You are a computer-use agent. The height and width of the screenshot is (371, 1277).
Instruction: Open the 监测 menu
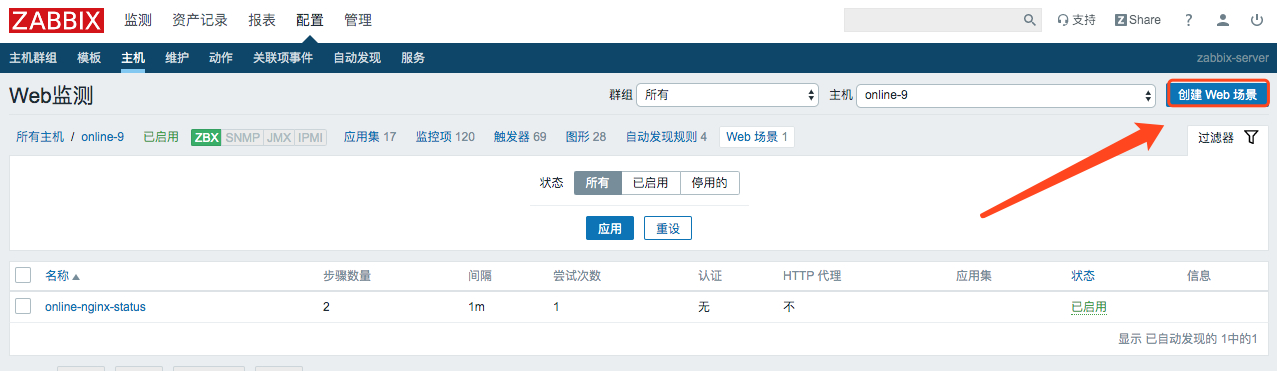pos(138,20)
